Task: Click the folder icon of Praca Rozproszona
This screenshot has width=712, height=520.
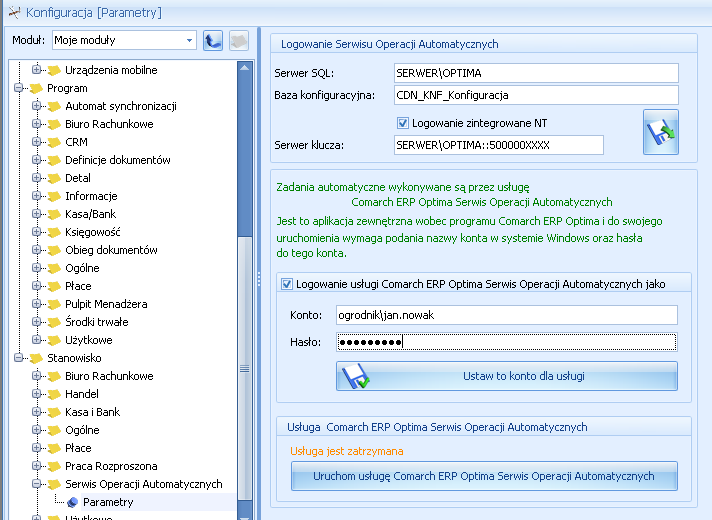Action: tap(54, 466)
